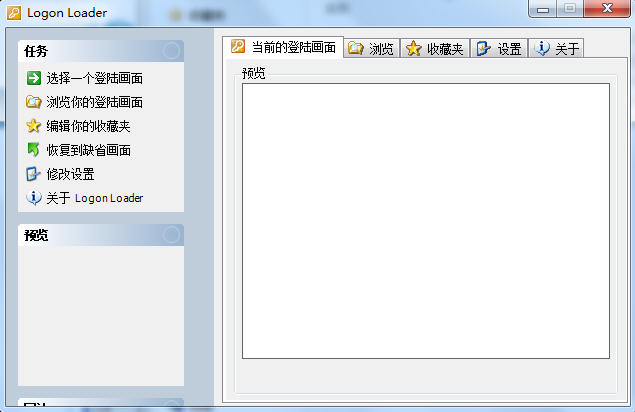
Task: Click the Logon Loader key icon in title bar
Action: coord(14,13)
